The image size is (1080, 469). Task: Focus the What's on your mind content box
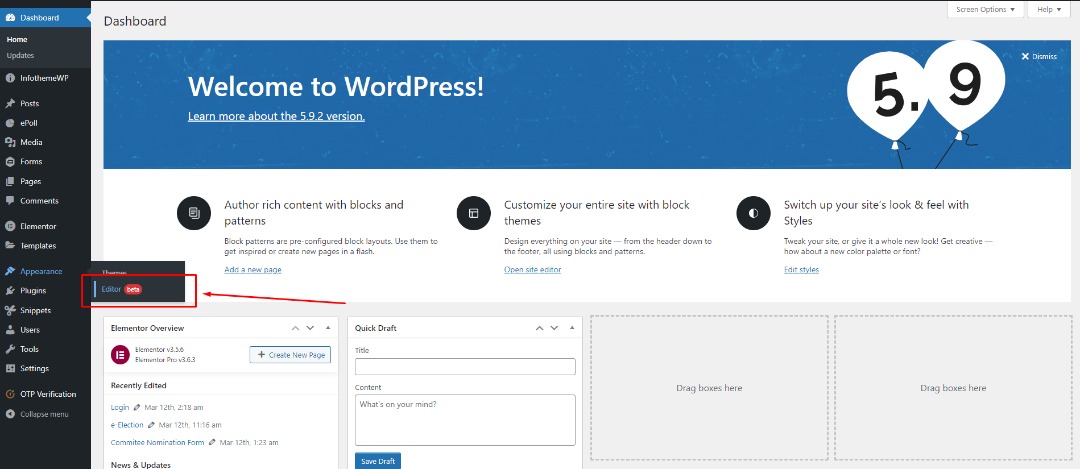[465, 419]
